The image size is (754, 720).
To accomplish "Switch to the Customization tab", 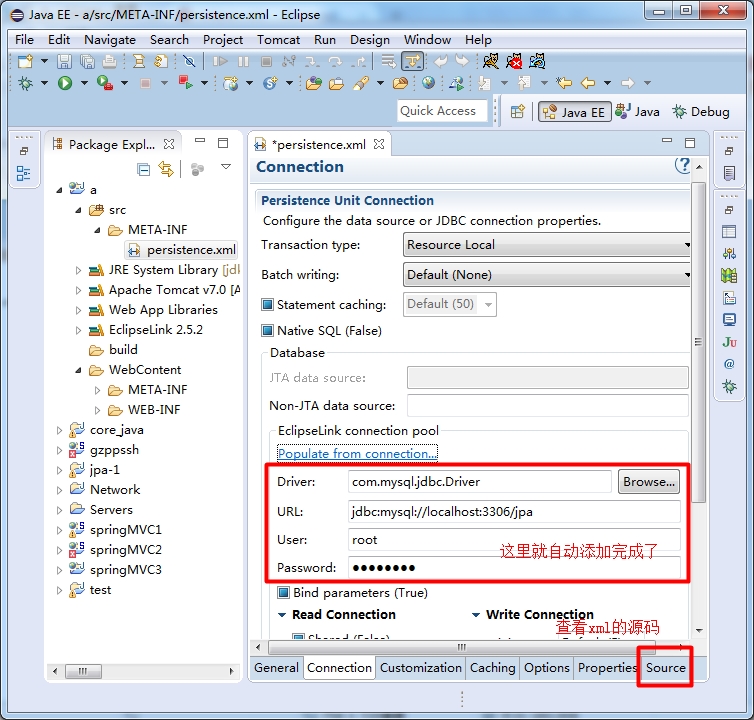I will (421, 668).
